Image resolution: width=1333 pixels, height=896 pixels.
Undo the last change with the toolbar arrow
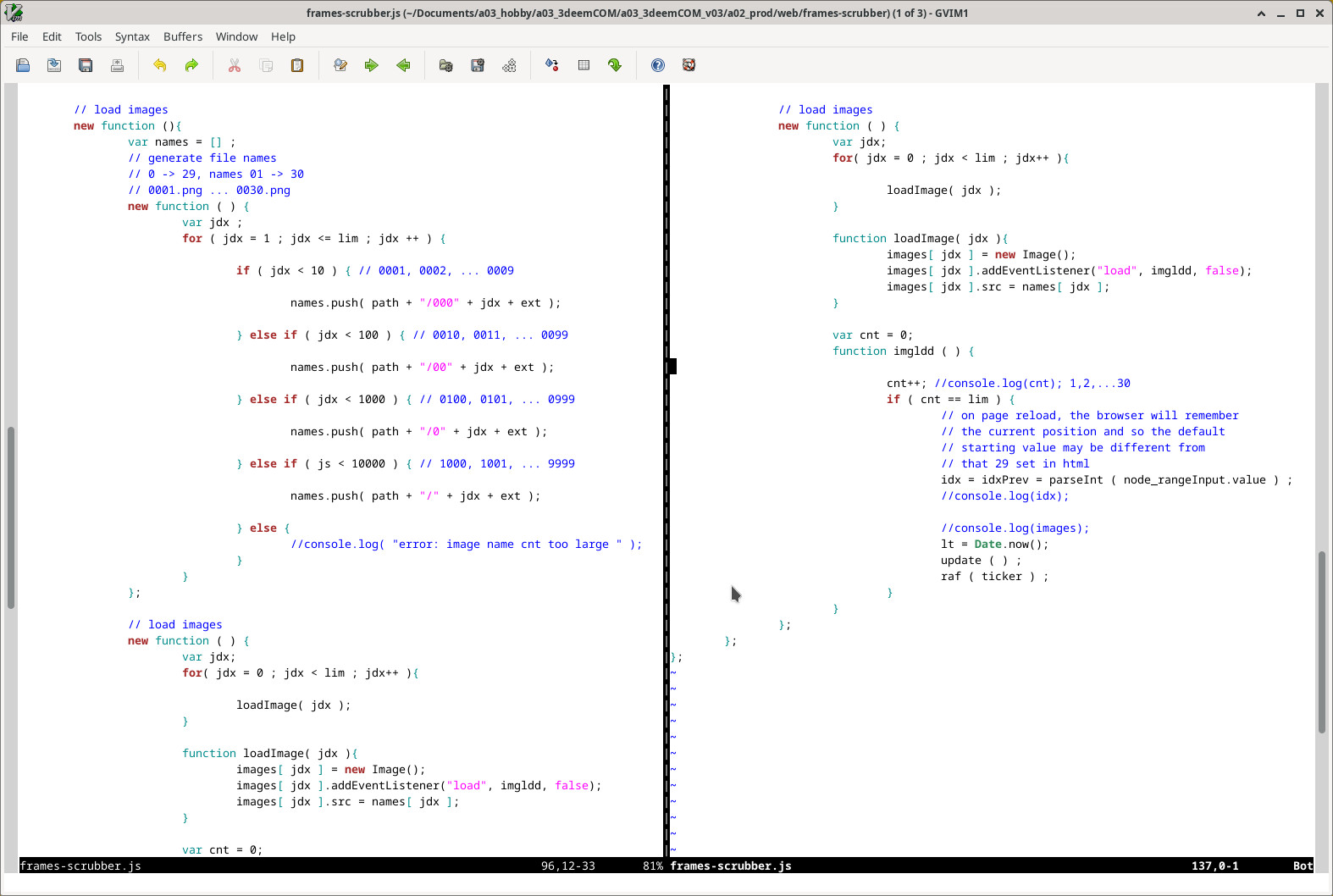[x=159, y=65]
